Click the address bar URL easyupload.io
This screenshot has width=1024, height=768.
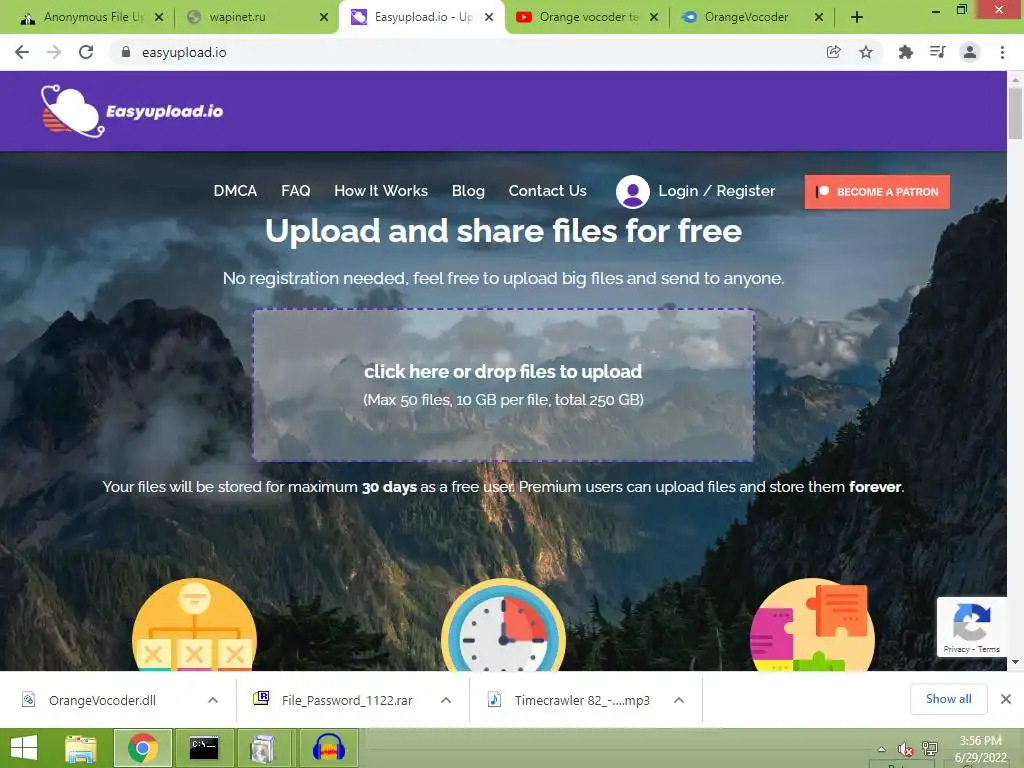[x=184, y=52]
